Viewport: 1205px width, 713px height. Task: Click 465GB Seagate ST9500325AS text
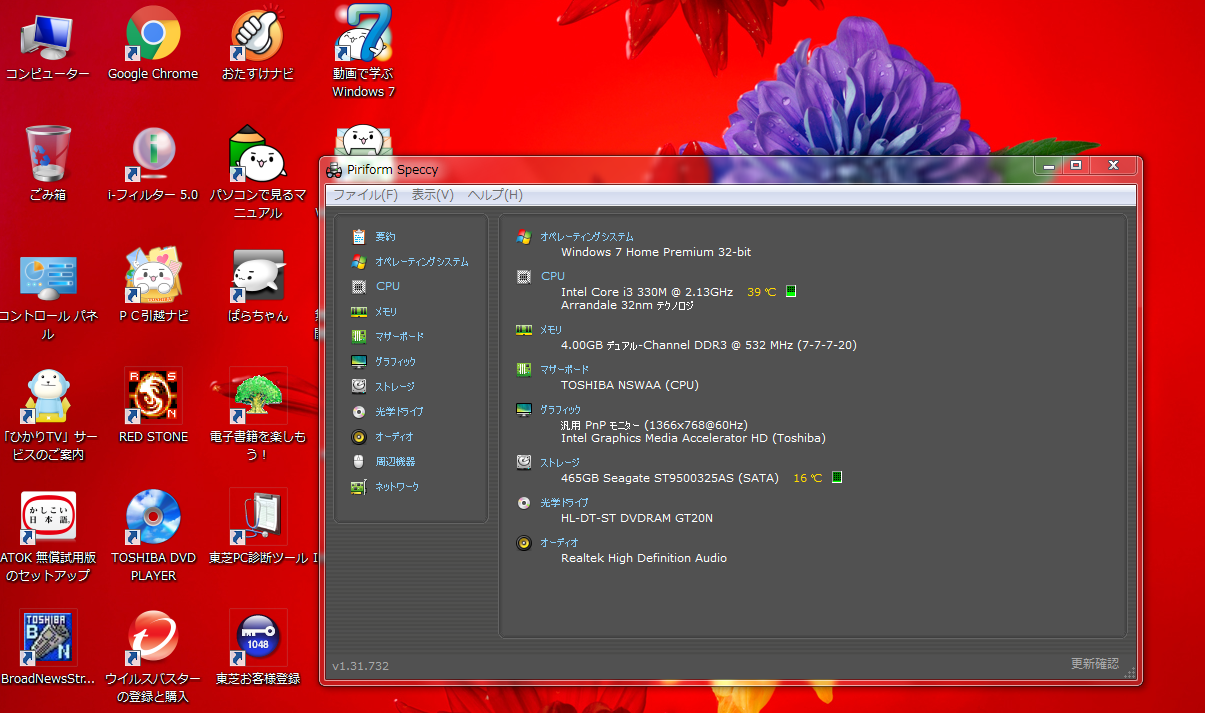point(670,478)
